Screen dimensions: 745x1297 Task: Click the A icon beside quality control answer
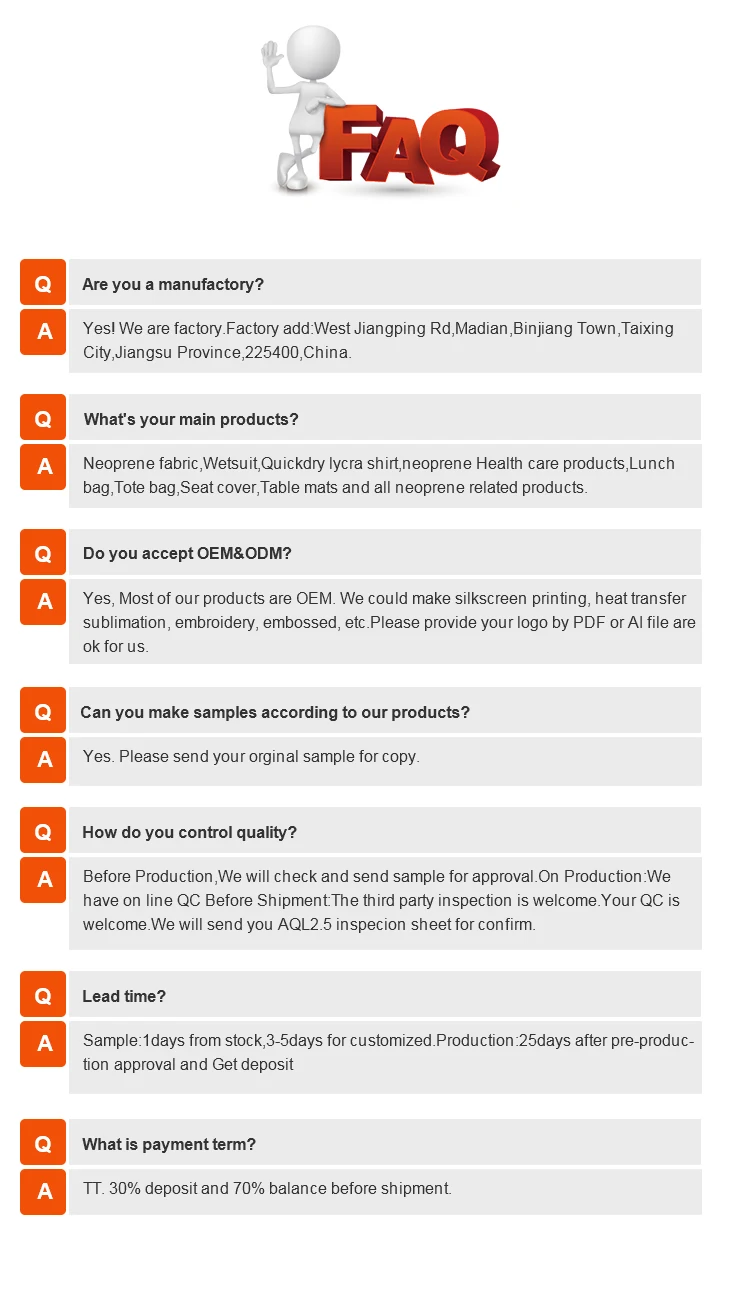(44, 880)
